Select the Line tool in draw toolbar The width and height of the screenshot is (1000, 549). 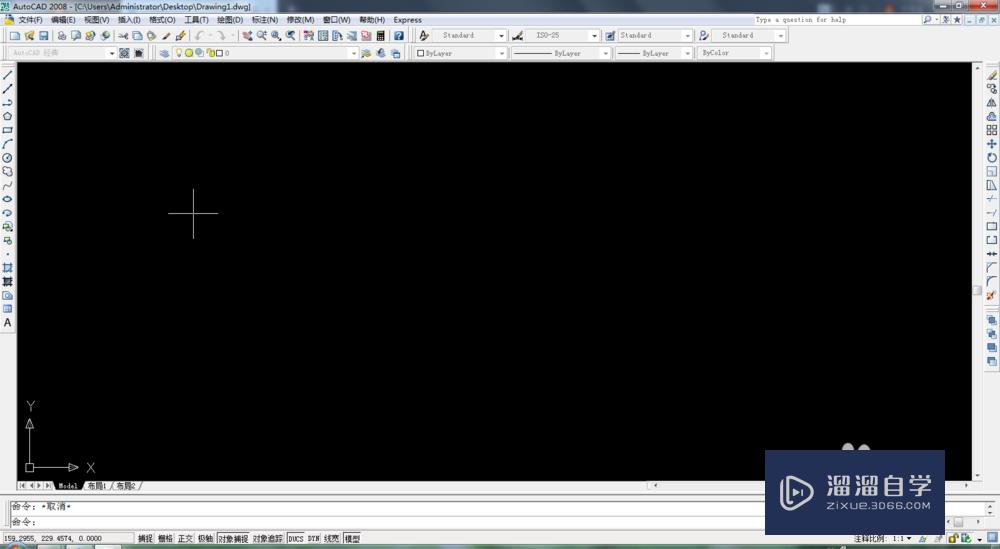[8, 75]
